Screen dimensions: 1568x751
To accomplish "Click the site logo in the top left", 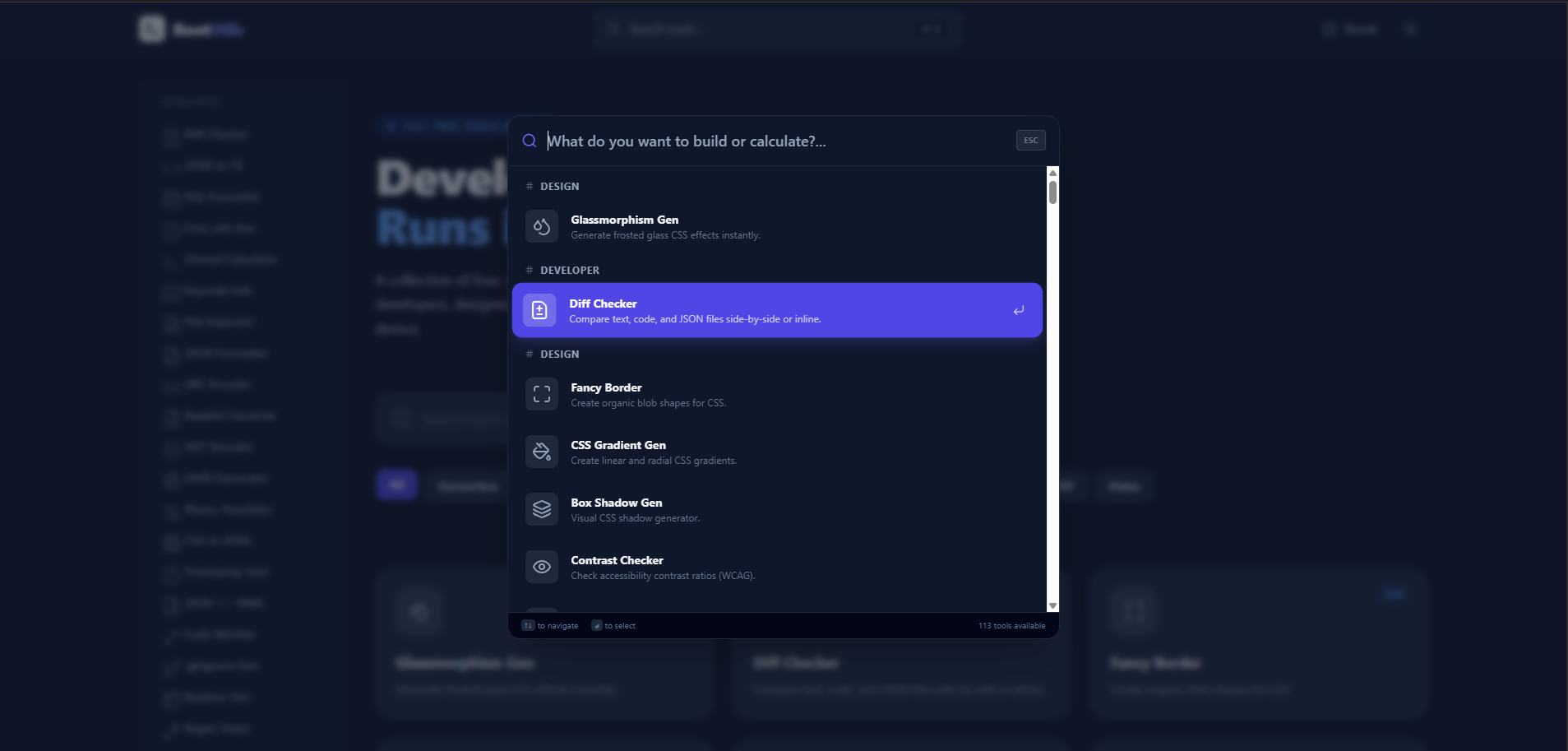I will [191, 29].
